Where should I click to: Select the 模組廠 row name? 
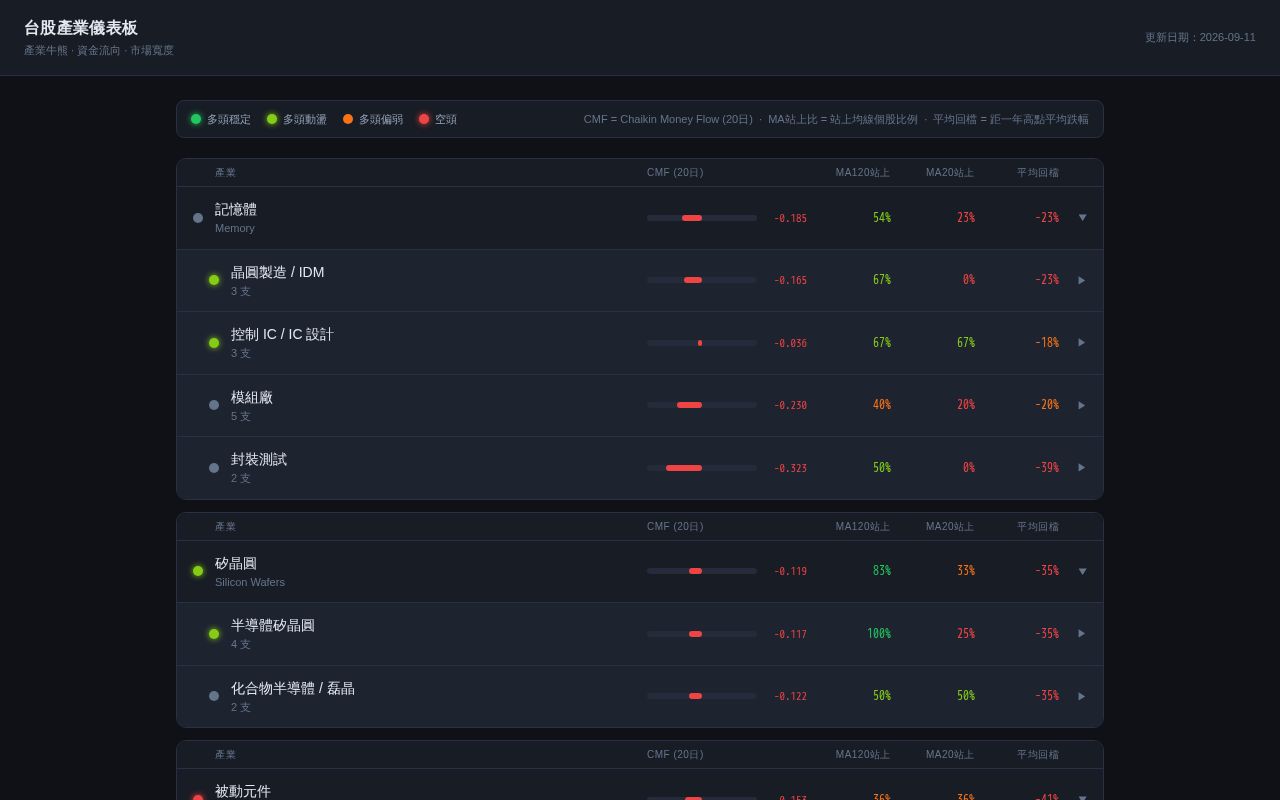point(252,397)
